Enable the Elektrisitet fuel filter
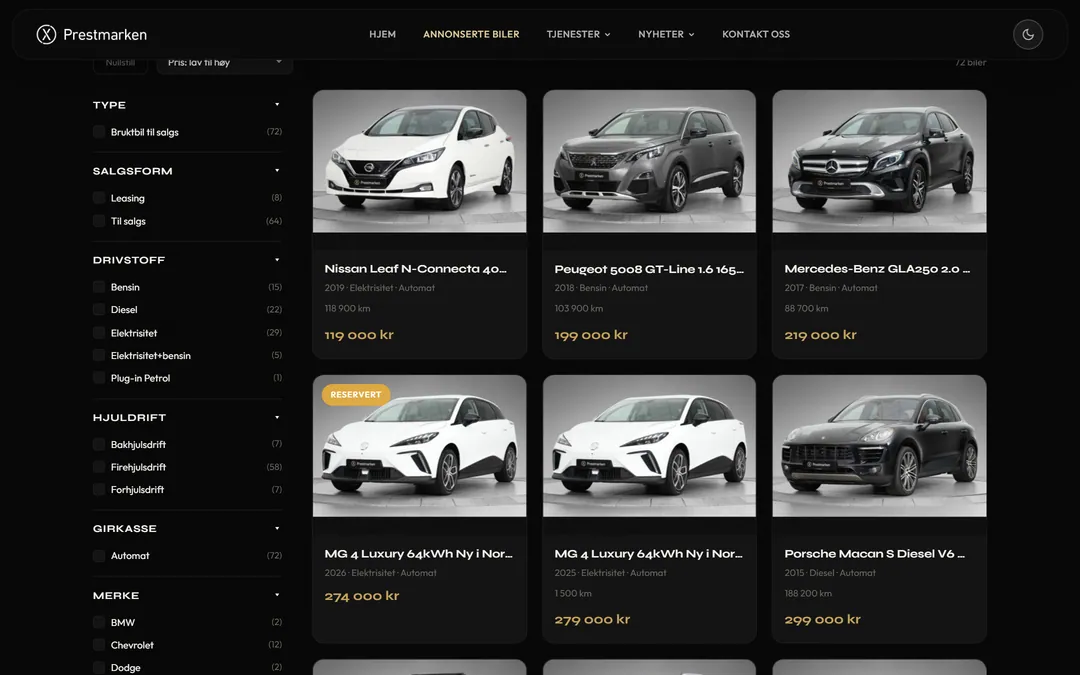The image size is (1080, 675). point(99,333)
